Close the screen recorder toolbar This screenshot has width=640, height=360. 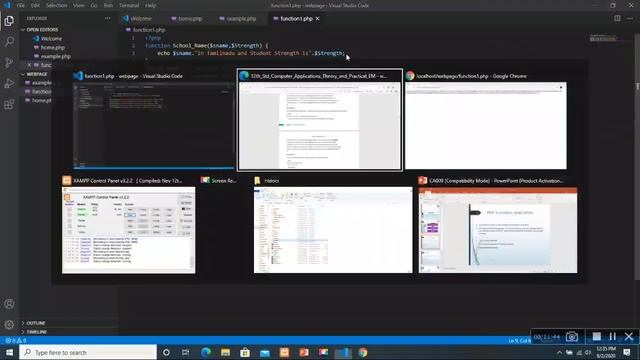[629, 337]
